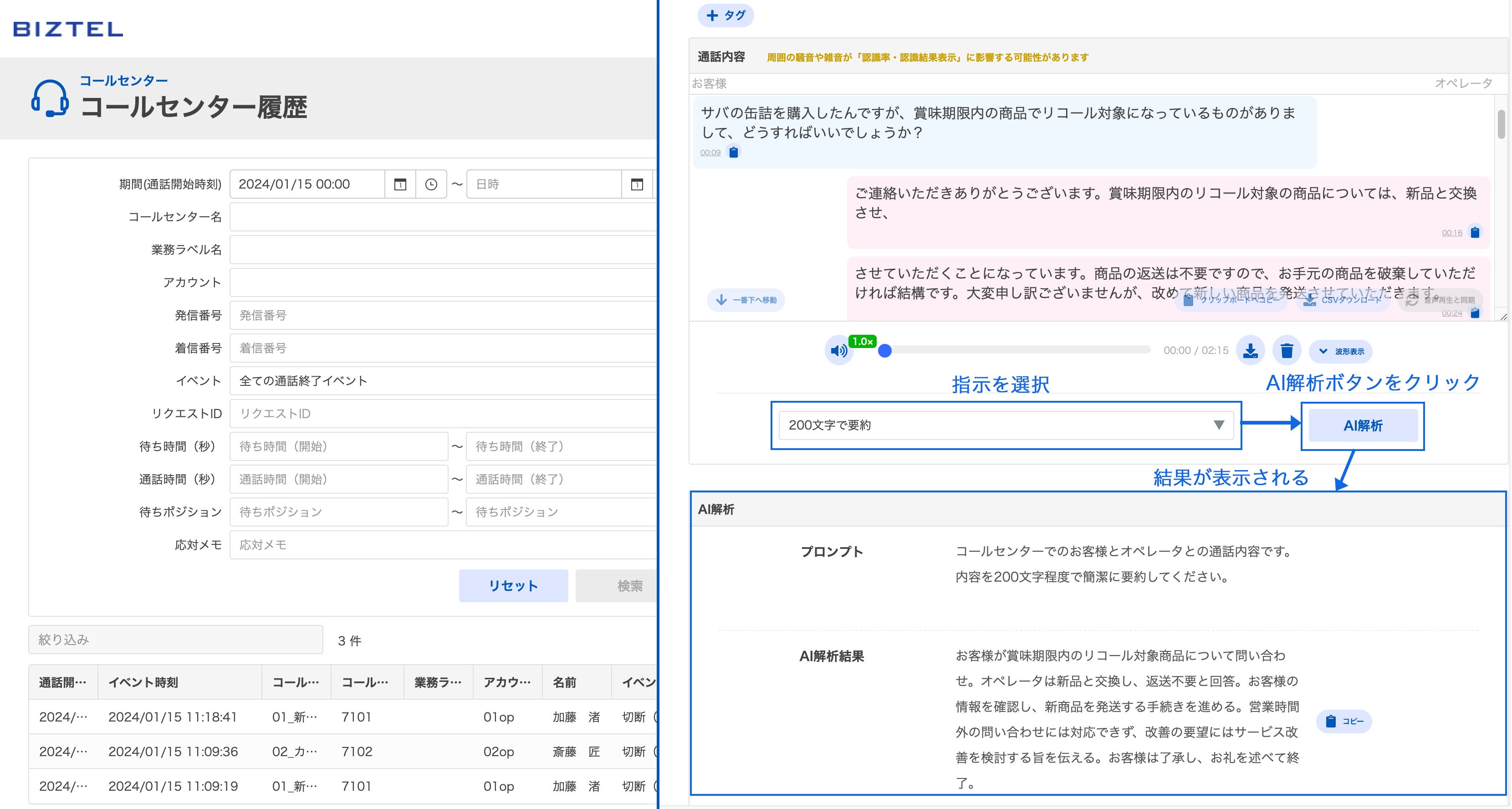Viewport: 1512px width, 809px height.
Task: Sort by アカウ… column header
Action: click(x=508, y=682)
